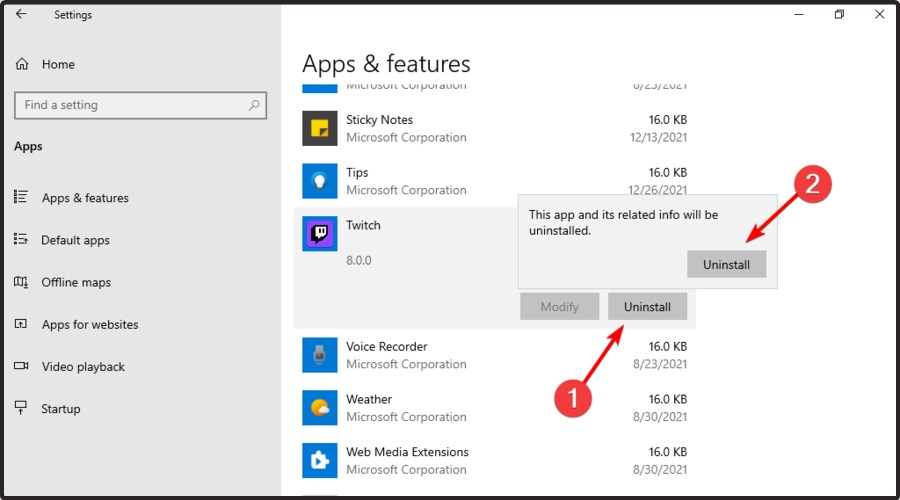900x500 pixels.
Task: Click the Sticky Notes app icon
Action: (320, 128)
